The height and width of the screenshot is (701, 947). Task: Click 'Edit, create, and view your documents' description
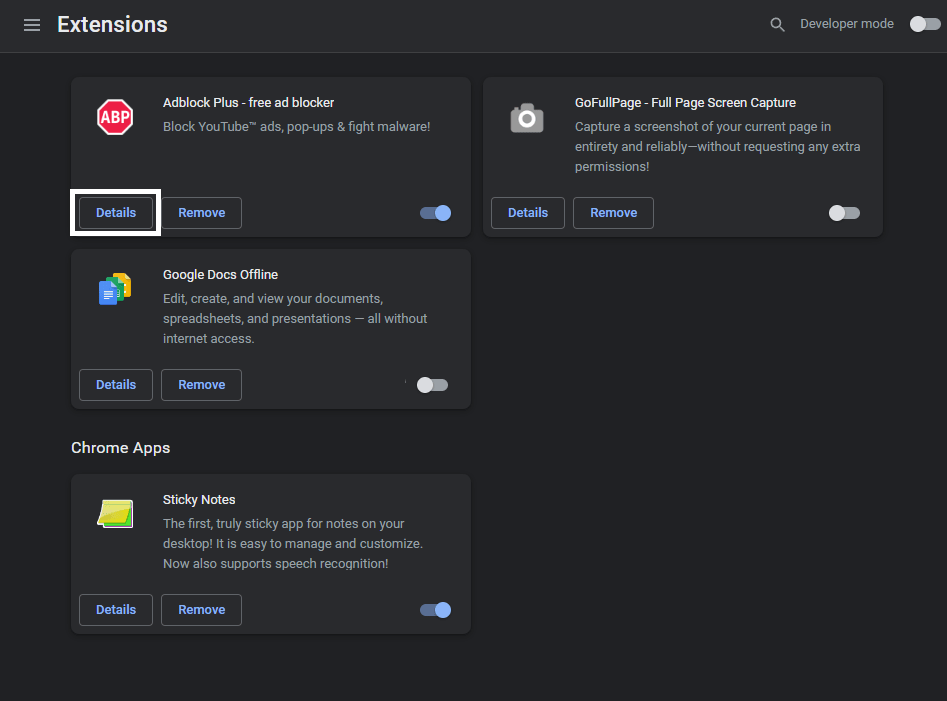[x=295, y=319]
